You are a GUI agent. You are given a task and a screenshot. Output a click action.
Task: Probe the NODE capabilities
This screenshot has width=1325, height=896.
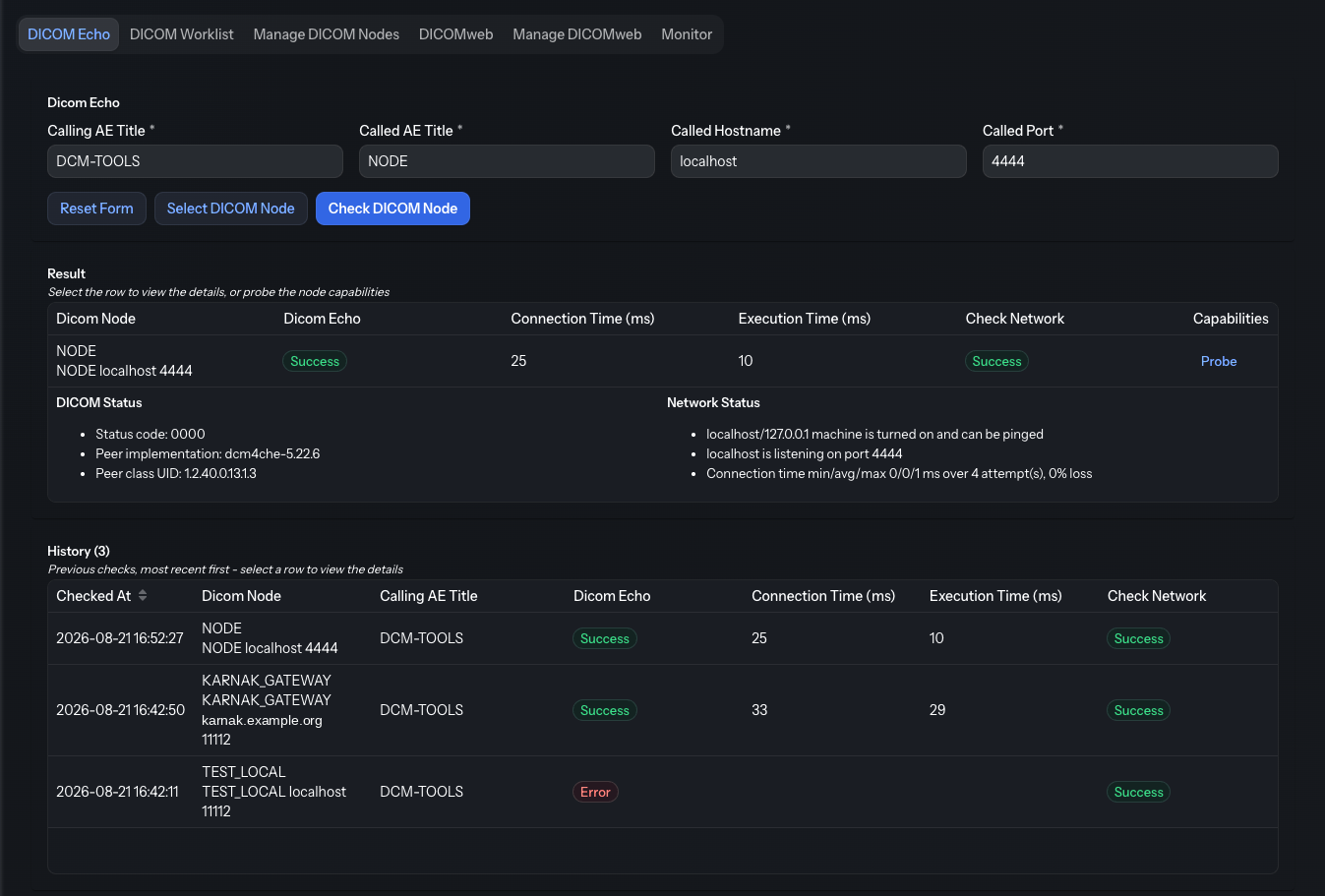[x=1219, y=361]
